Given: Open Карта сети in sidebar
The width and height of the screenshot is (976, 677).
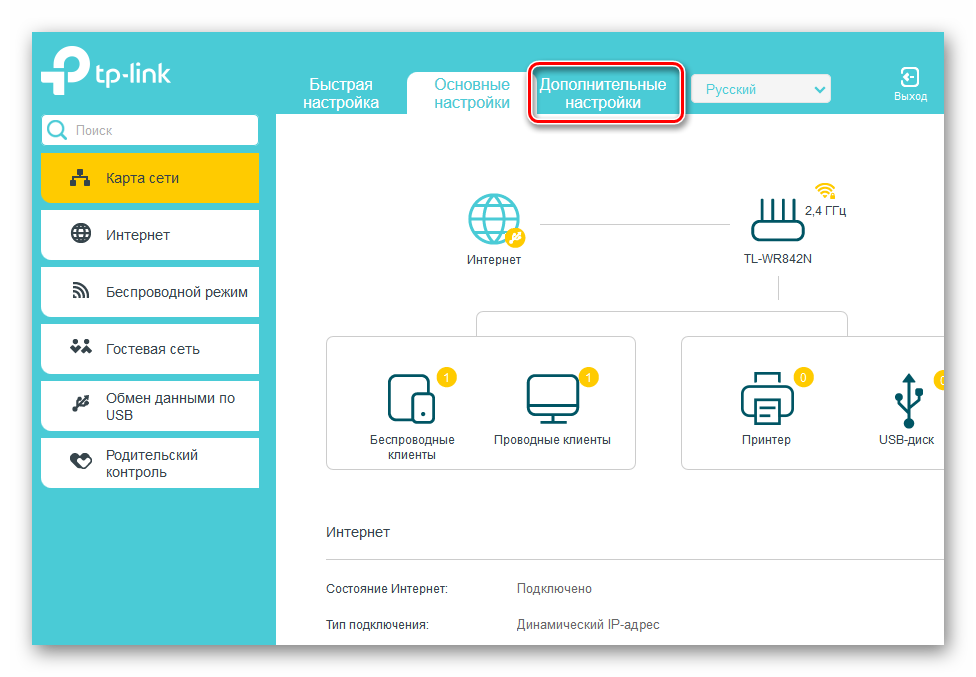Looking at the screenshot, I should 150,178.
